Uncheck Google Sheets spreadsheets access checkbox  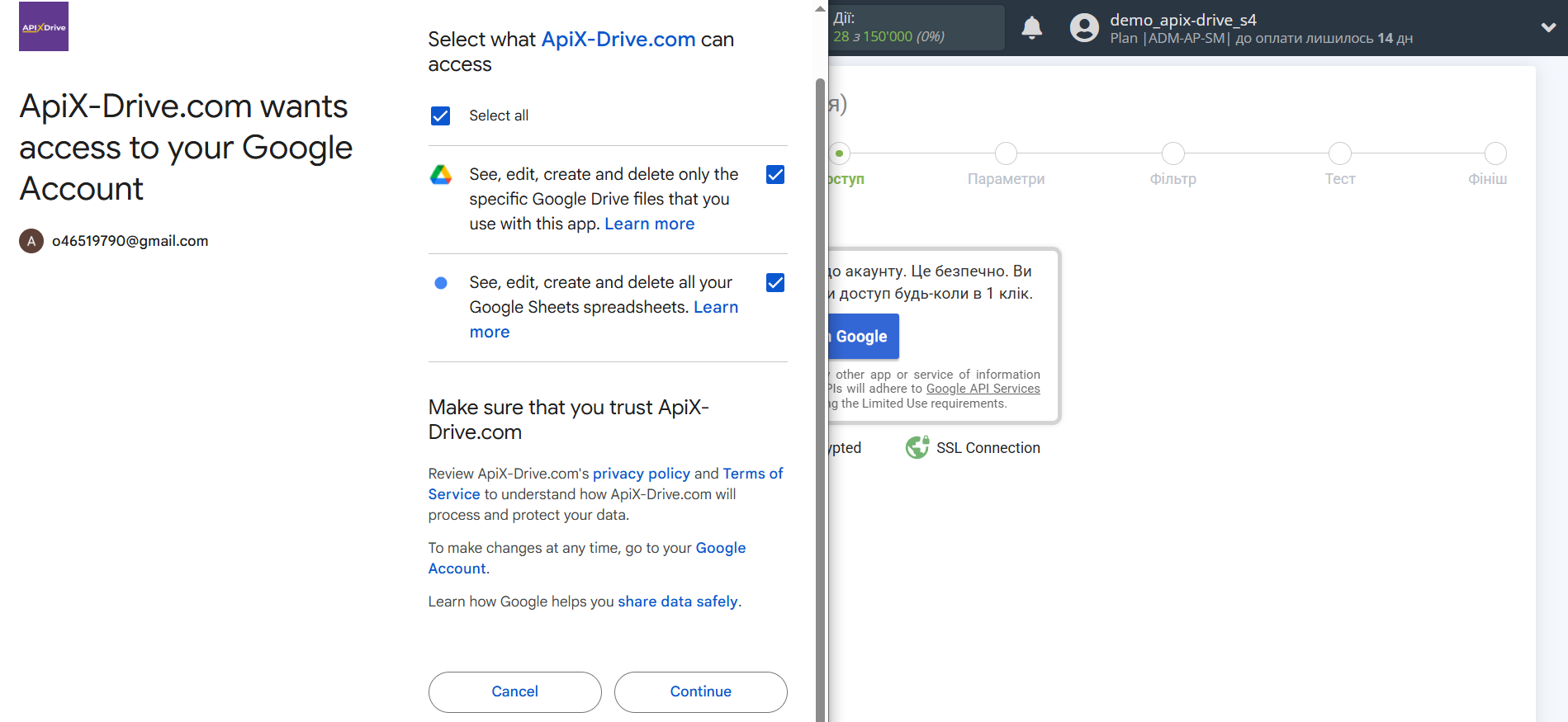tap(775, 282)
